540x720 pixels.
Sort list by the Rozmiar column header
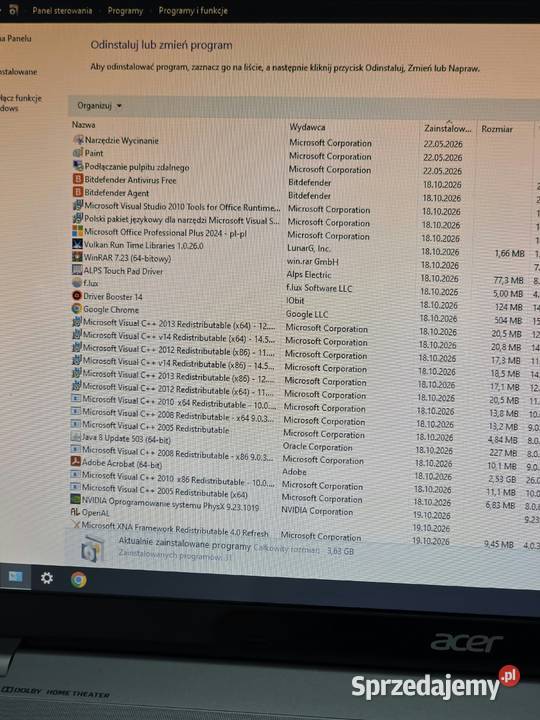[497, 129]
